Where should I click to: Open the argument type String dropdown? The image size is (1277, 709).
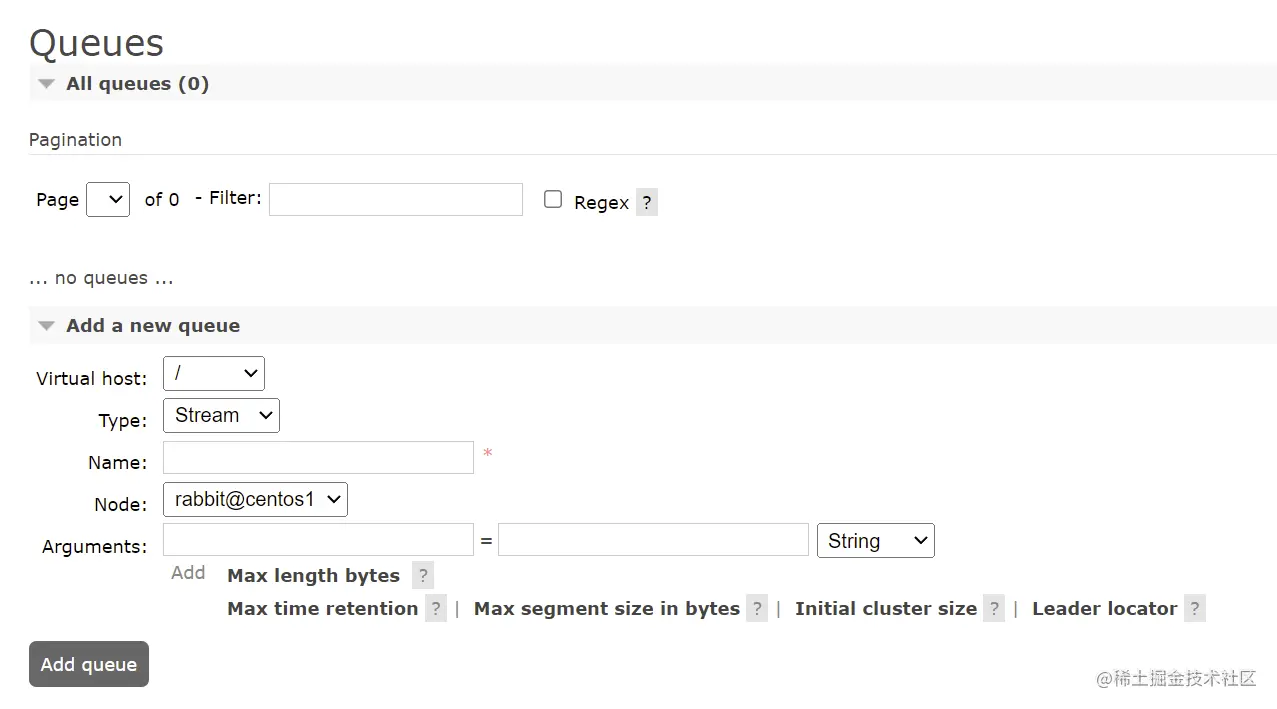[x=875, y=541]
